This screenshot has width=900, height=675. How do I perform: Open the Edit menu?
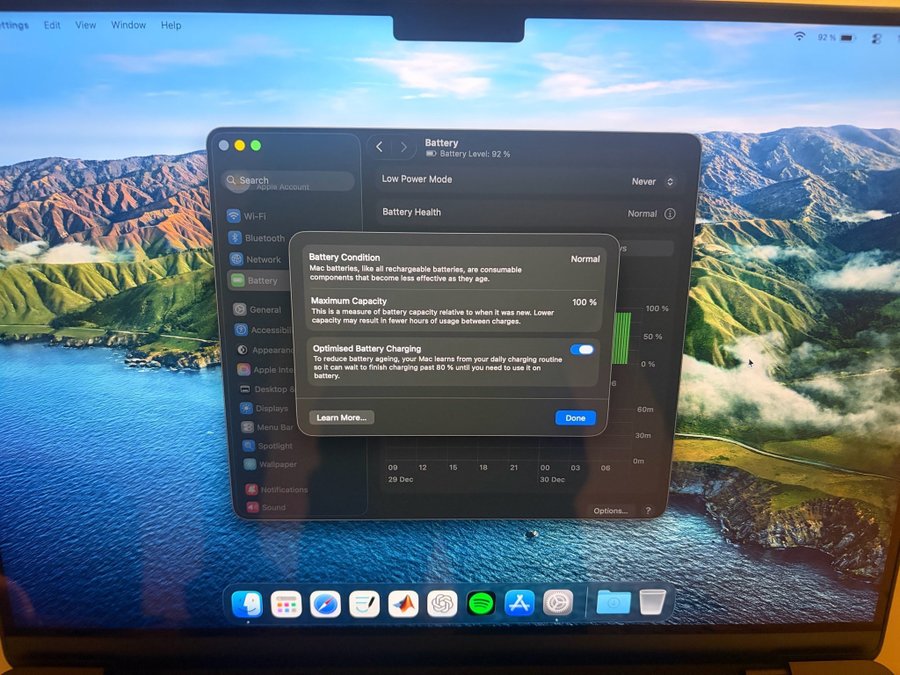click(52, 25)
